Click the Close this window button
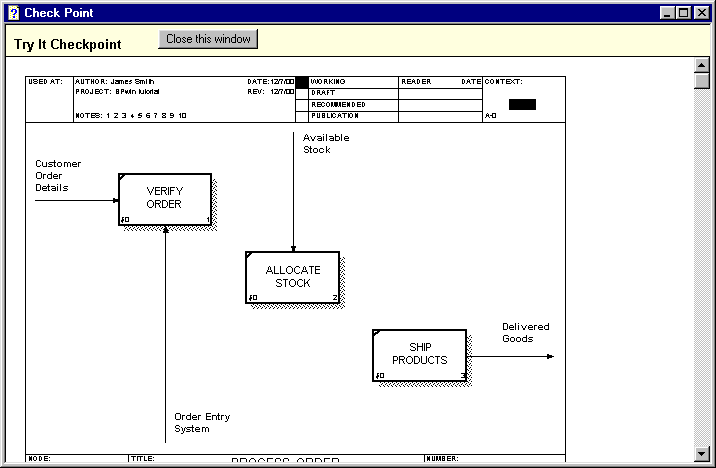The image size is (716, 468). [x=208, y=39]
